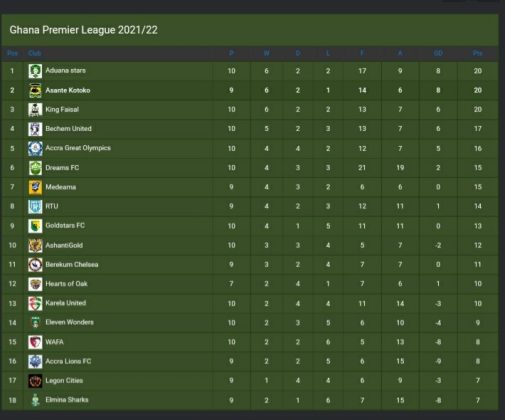Click the Ghana Premier League 2021/22 title
The height and width of the screenshot is (420, 505).
pos(83,30)
